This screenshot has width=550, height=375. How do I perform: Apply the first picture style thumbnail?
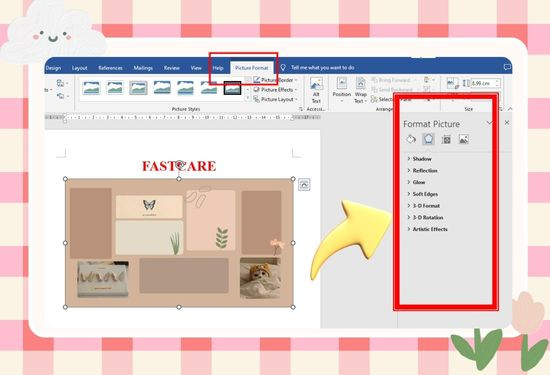(91, 88)
